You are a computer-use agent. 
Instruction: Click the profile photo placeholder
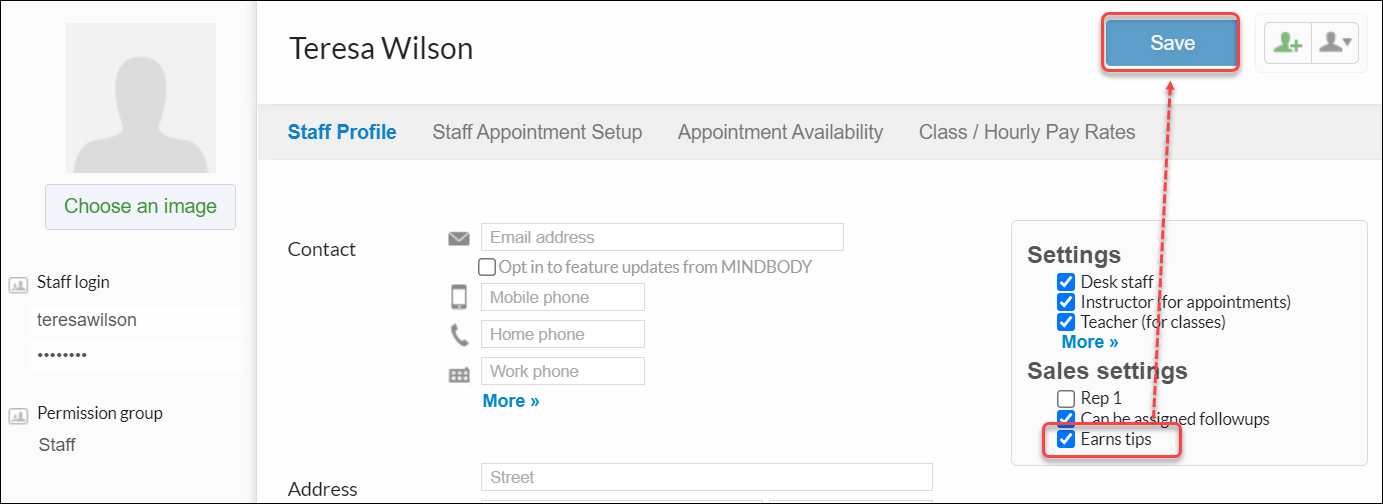(x=141, y=98)
